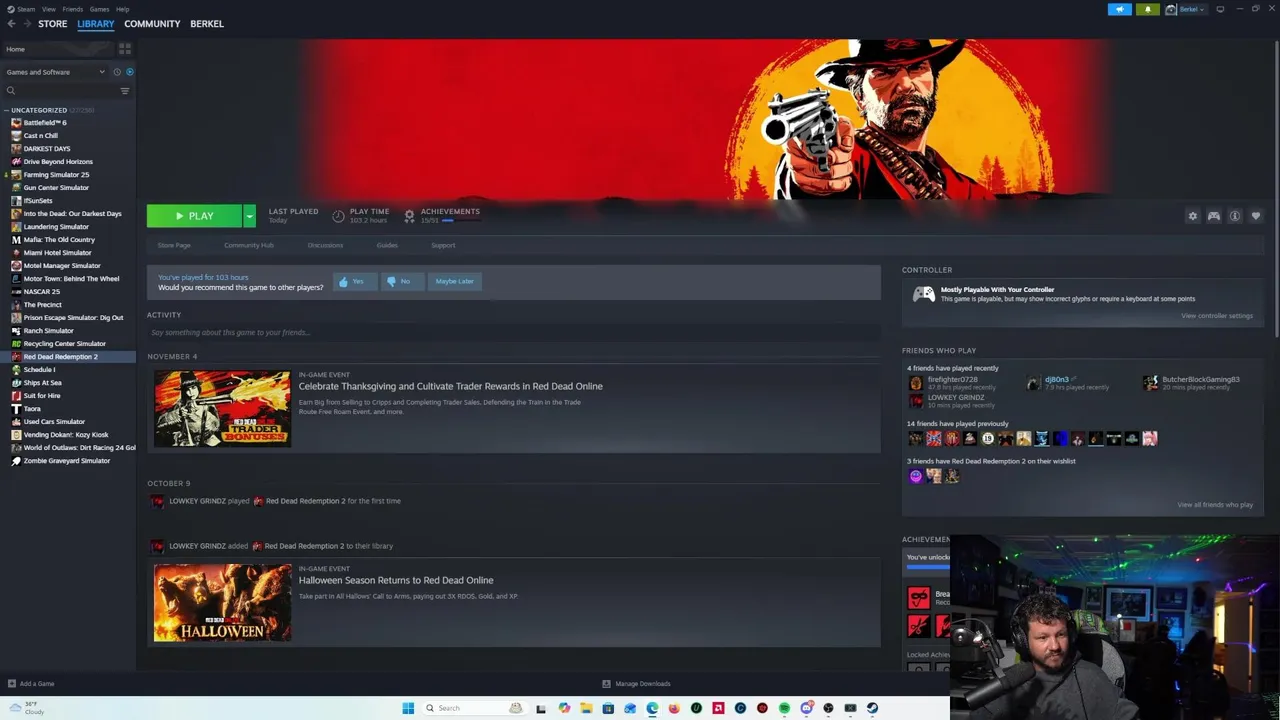The image size is (1280, 720).
Task: Open the Discussions link
Action: pos(325,245)
